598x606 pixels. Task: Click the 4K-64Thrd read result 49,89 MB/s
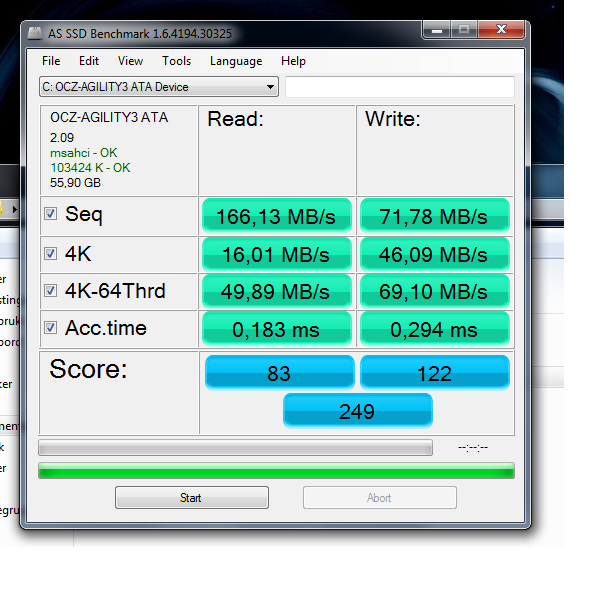click(277, 291)
